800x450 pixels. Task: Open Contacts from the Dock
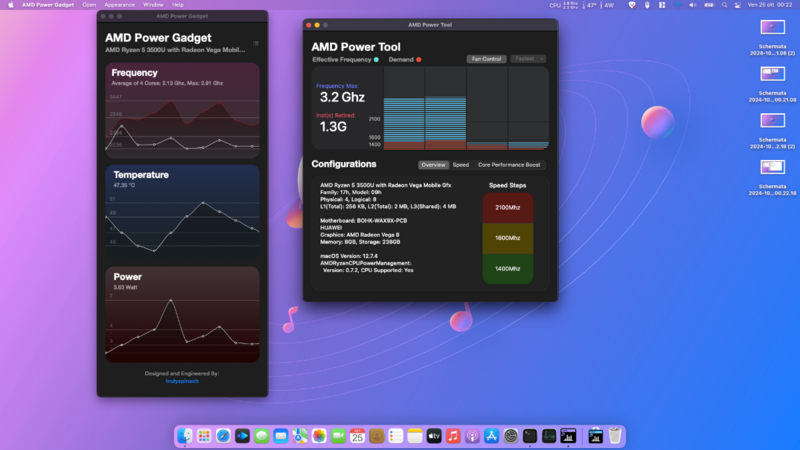click(x=377, y=436)
